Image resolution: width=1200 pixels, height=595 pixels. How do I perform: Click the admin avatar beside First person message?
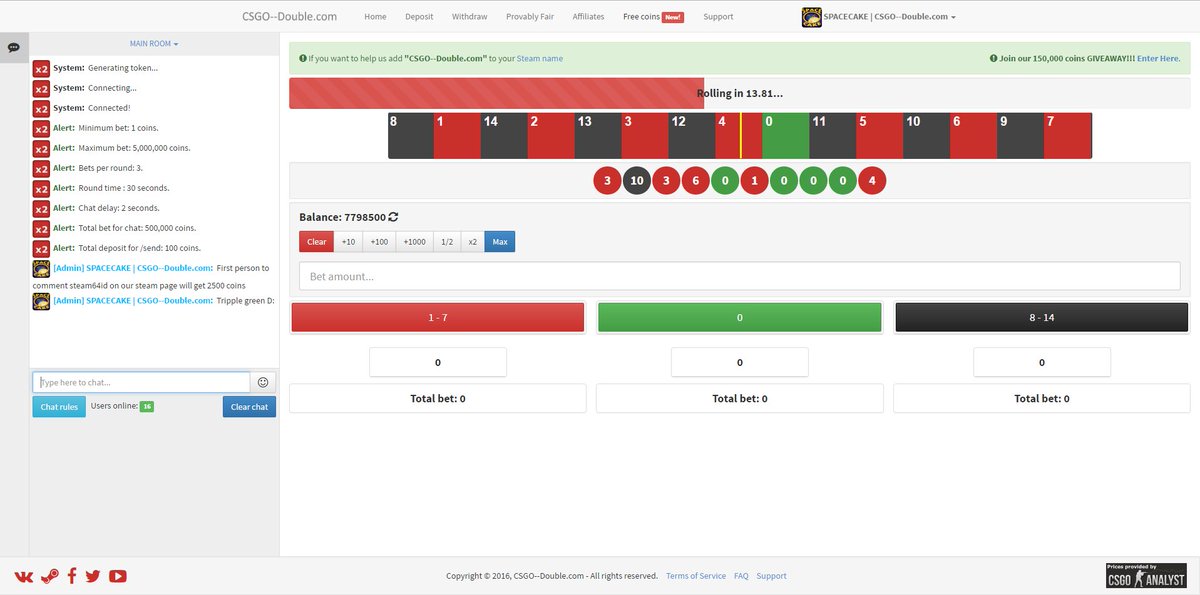41,268
